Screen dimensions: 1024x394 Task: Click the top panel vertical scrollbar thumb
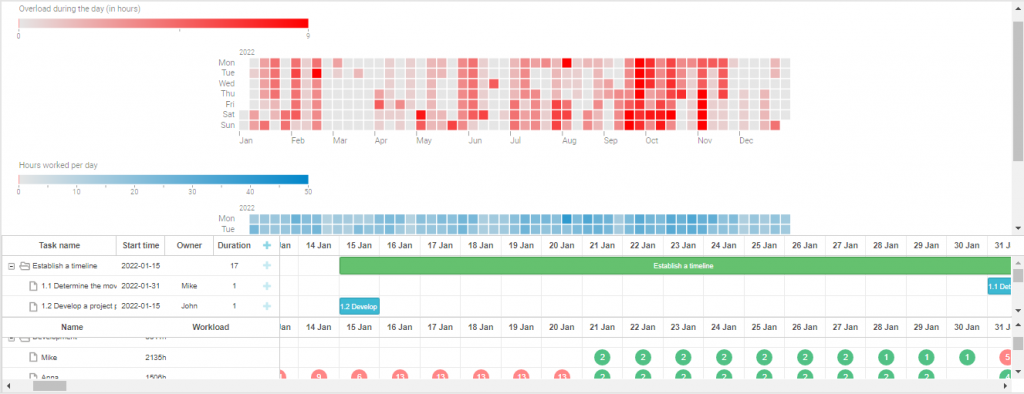[1018, 90]
